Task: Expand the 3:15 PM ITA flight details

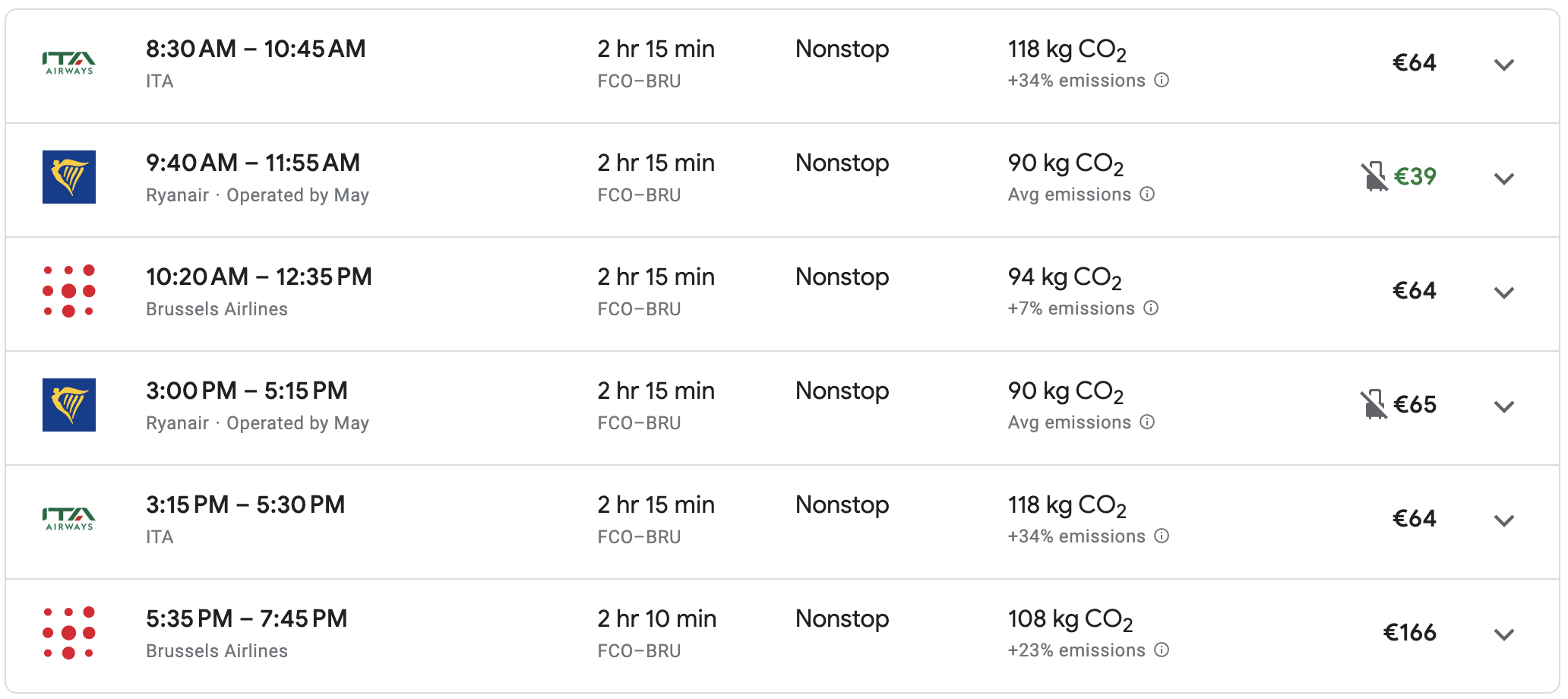Action: pyautogui.click(x=1503, y=520)
